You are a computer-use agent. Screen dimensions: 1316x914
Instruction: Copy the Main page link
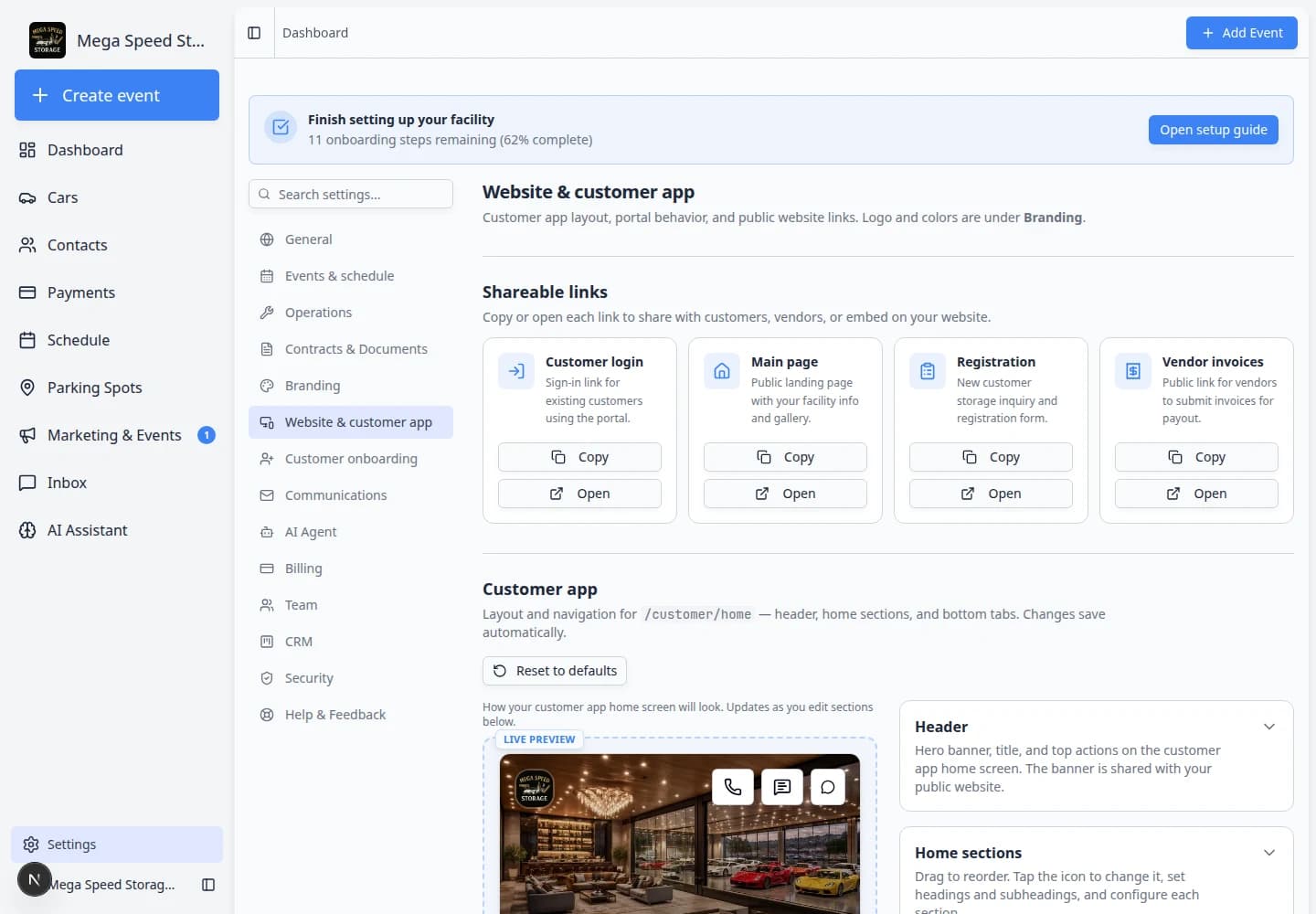[785, 457]
